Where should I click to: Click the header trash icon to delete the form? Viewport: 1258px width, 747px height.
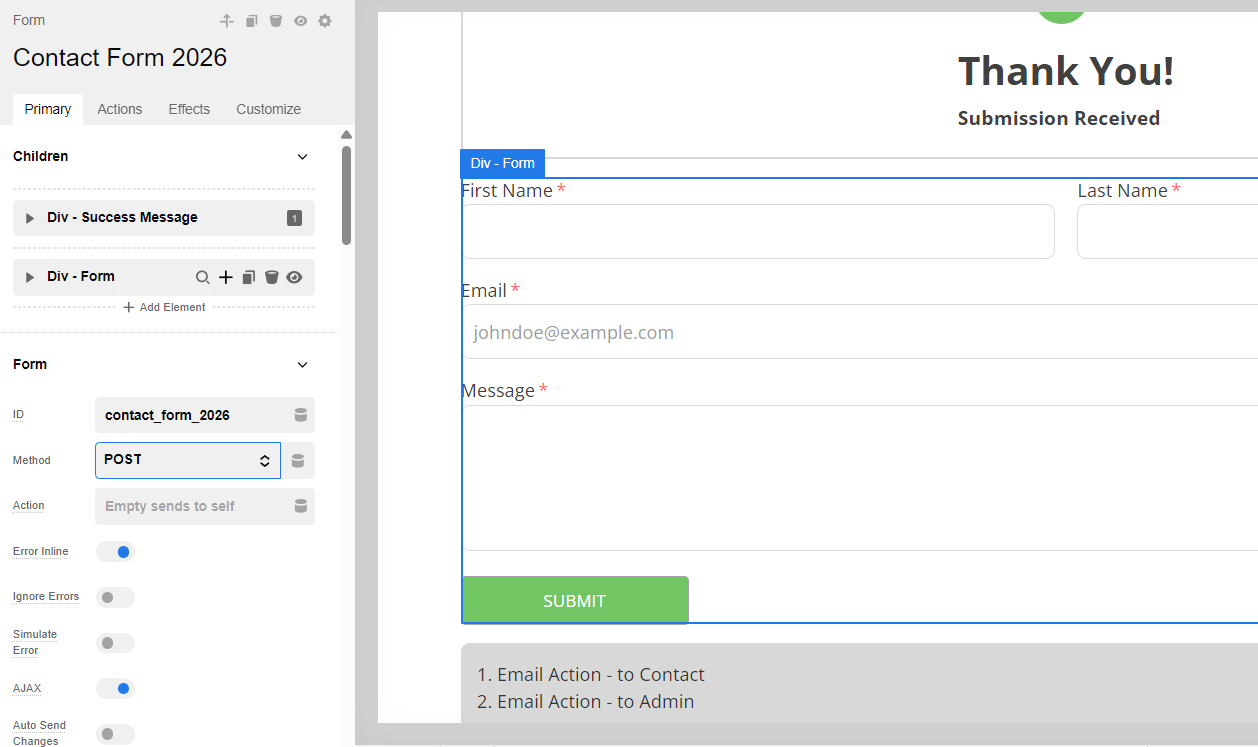pos(276,21)
